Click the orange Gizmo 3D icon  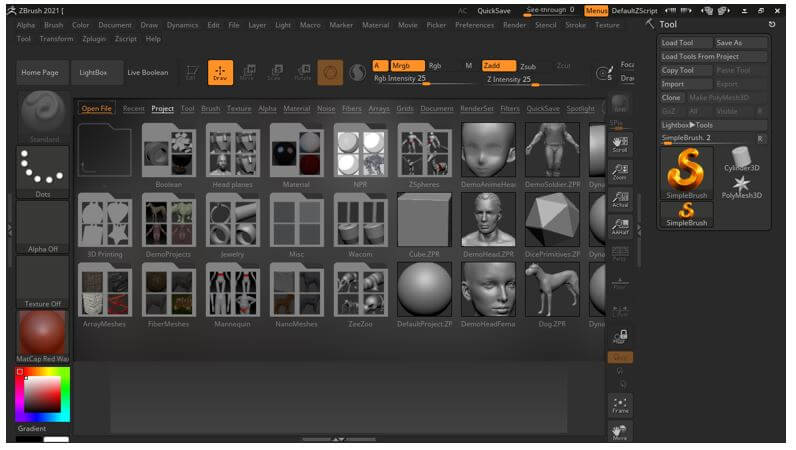point(330,72)
